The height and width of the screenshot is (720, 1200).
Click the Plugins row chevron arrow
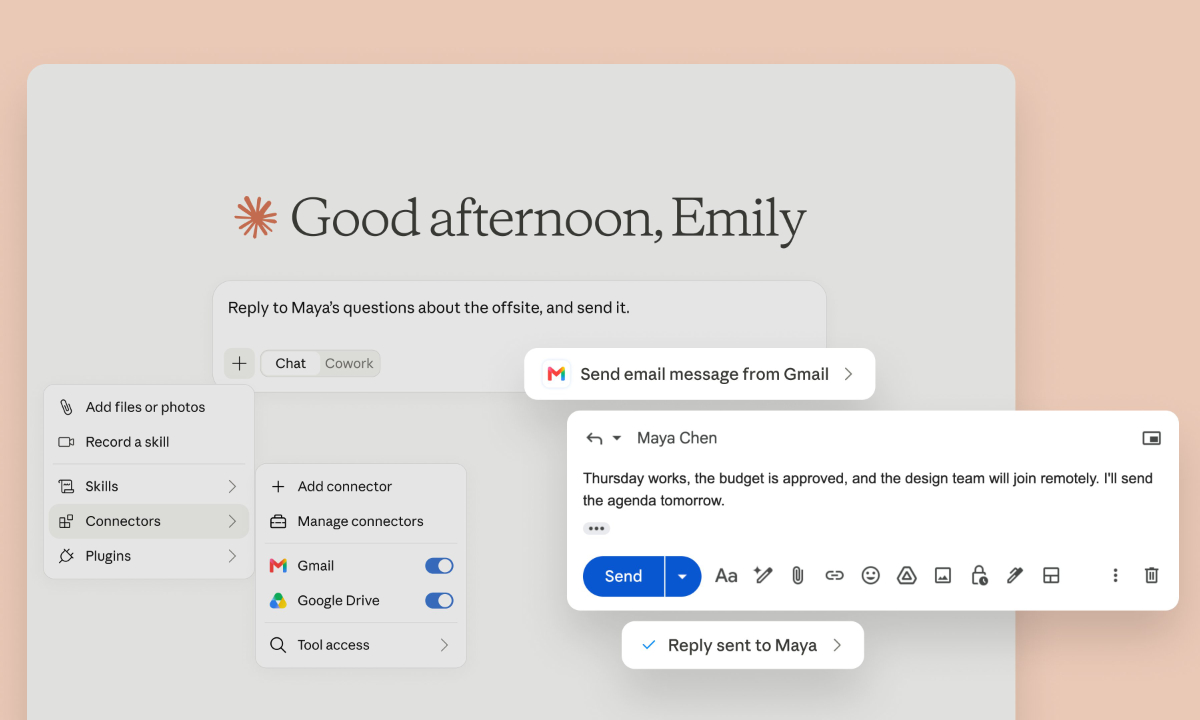[x=232, y=556]
